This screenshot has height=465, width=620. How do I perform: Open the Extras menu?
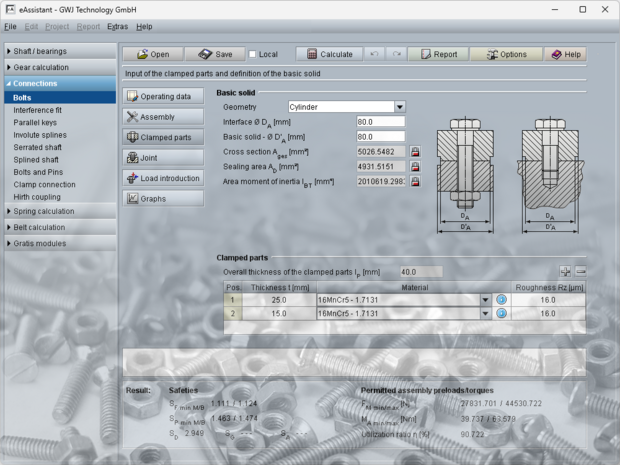point(117,26)
